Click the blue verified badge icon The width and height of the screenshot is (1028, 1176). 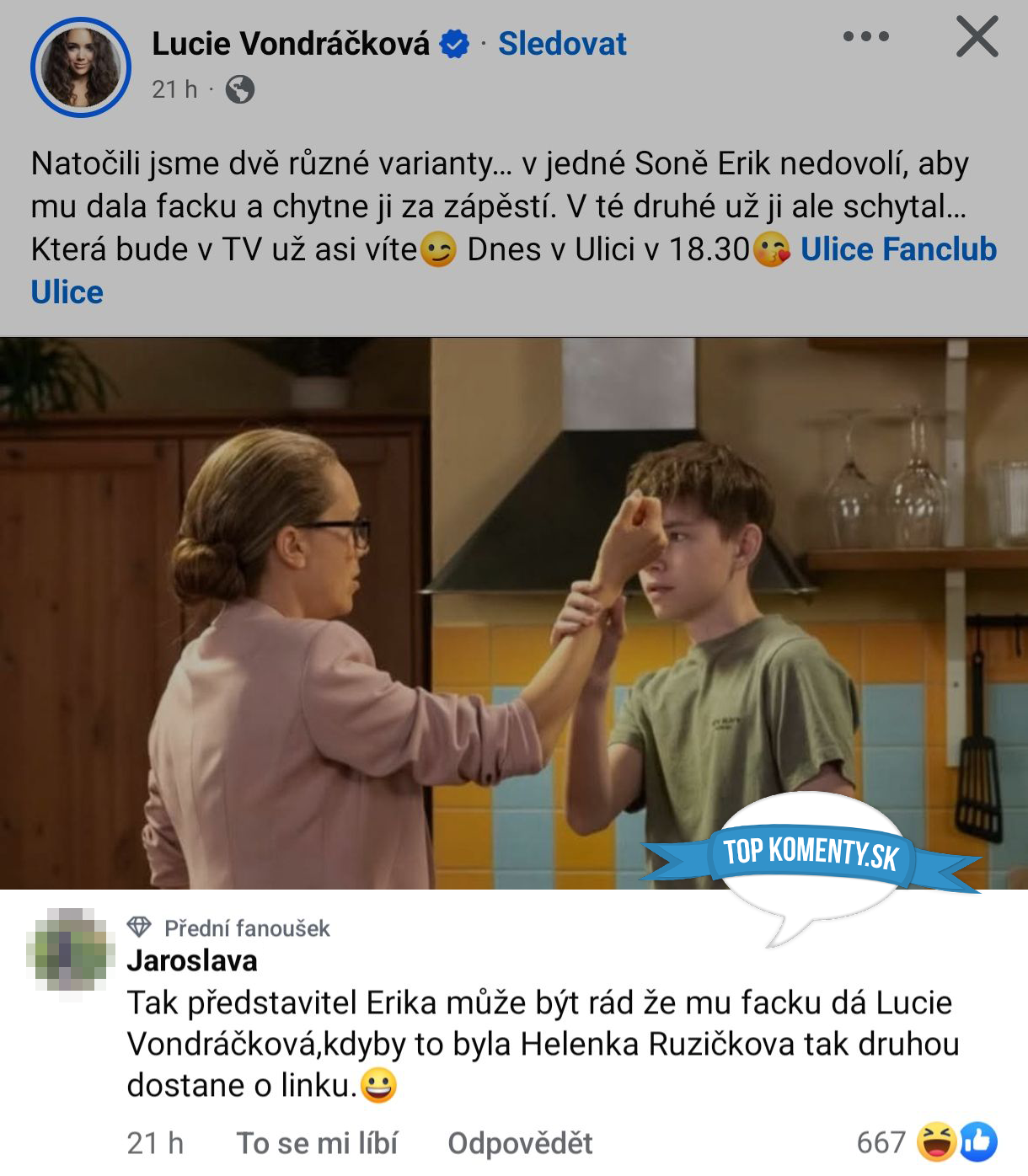point(455,44)
